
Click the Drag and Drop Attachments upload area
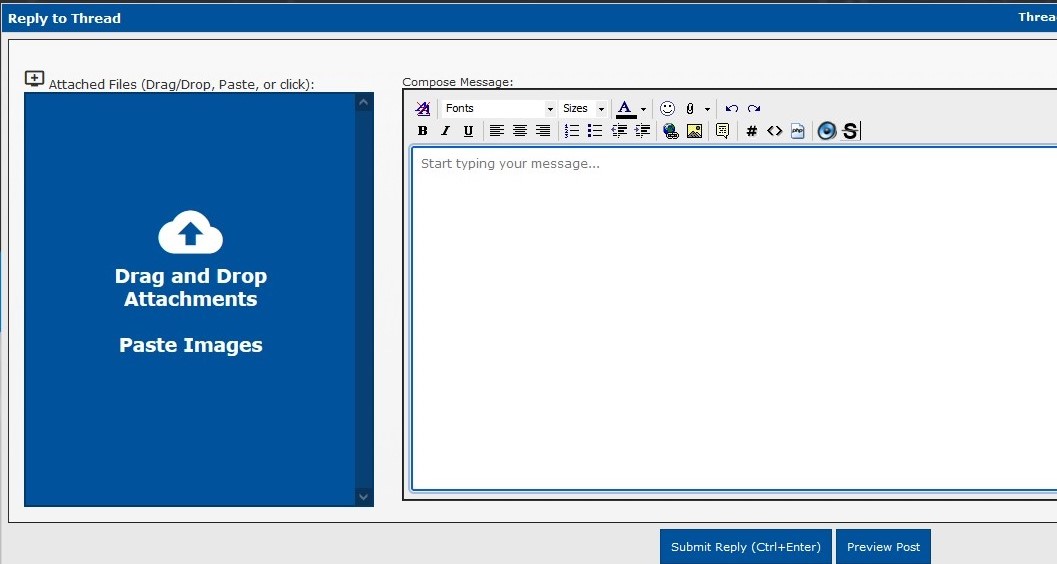click(190, 299)
